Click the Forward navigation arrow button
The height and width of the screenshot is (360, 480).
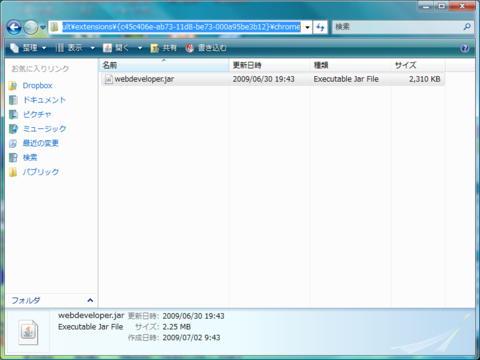(x=31, y=27)
